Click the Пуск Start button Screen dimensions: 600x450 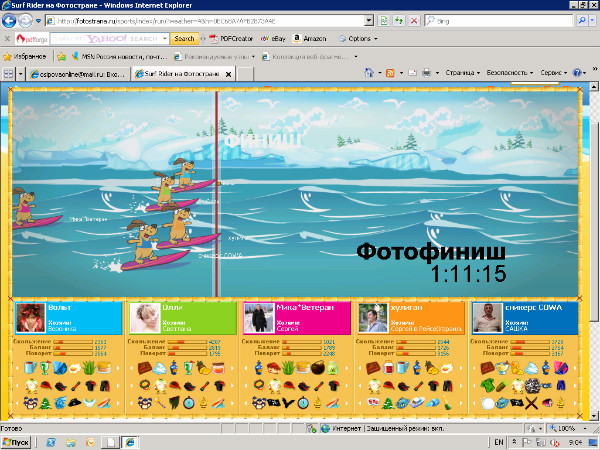point(20,441)
